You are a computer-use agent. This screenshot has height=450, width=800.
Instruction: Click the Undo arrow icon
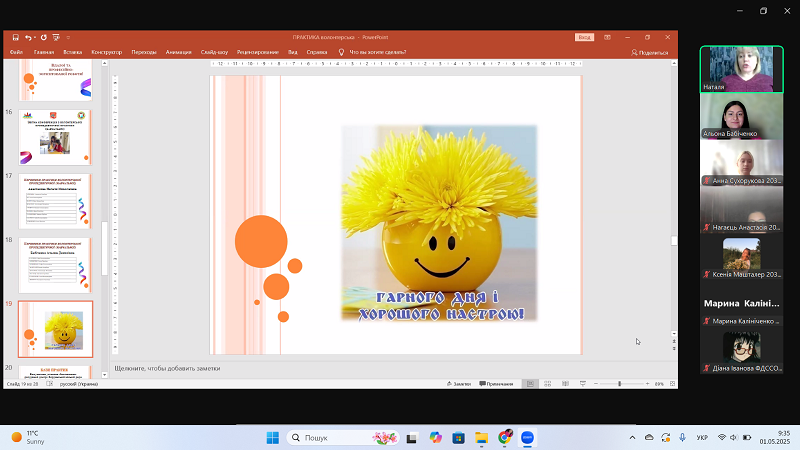[x=28, y=37]
